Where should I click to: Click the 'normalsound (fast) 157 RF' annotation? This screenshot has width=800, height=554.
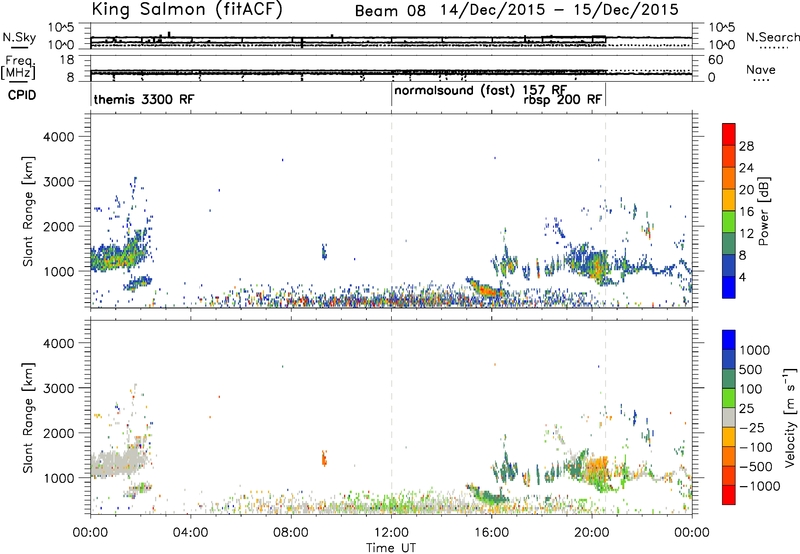point(481,90)
